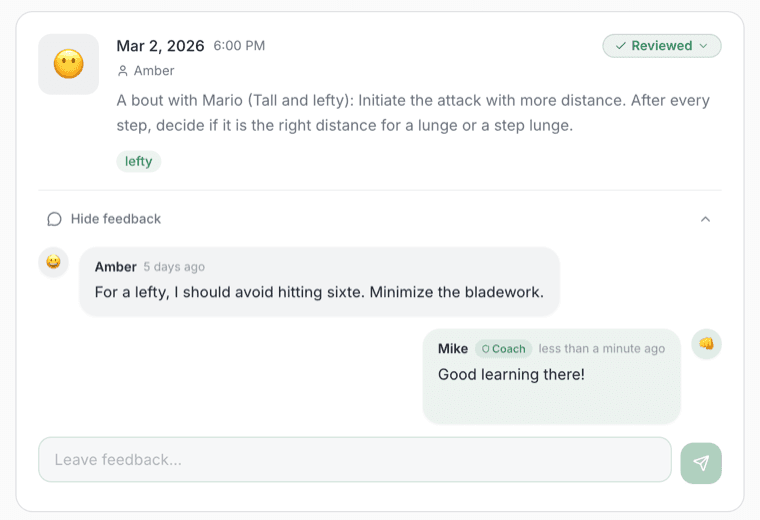Open the Reviewed status dropdown
The width and height of the screenshot is (760, 520).
click(x=662, y=46)
